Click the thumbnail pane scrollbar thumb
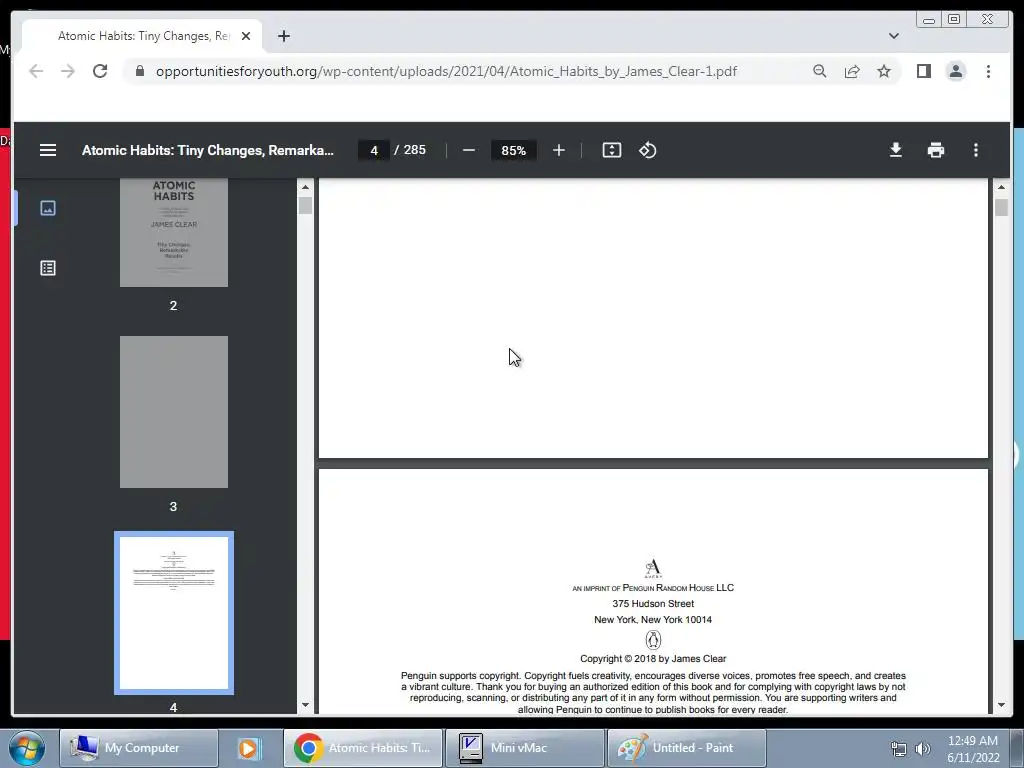 pyautogui.click(x=305, y=205)
